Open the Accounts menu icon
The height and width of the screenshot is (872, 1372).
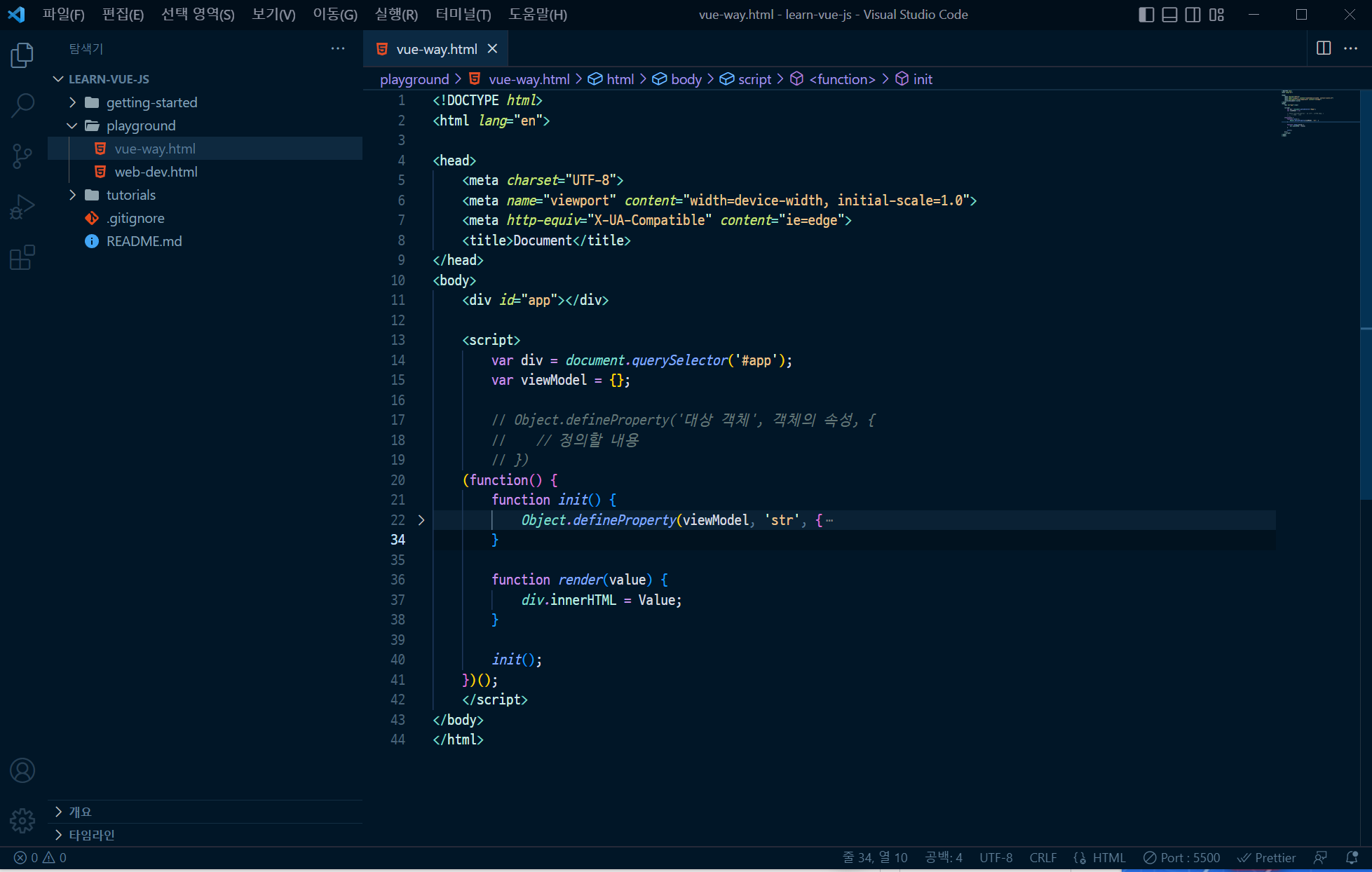click(22, 770)
